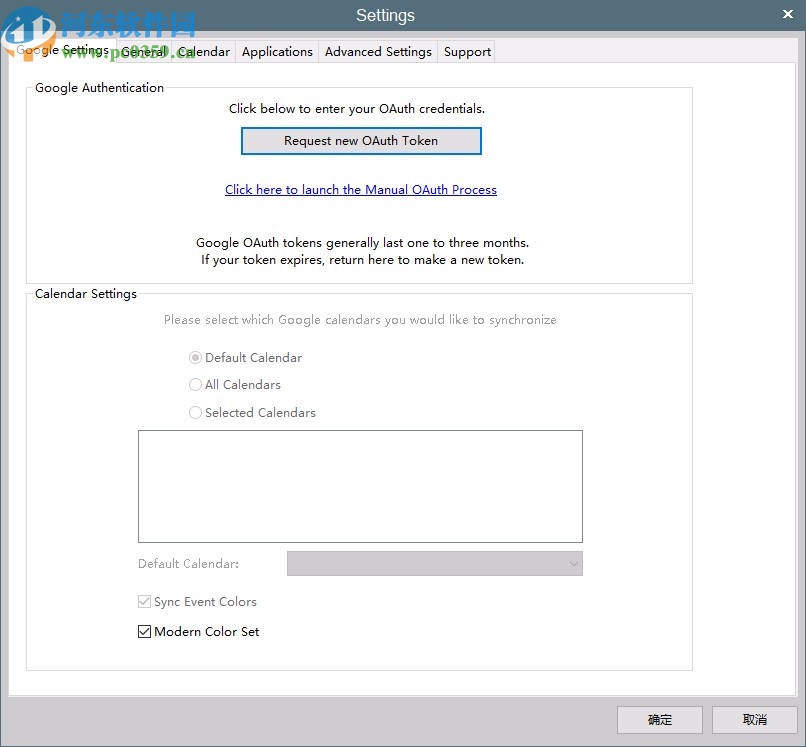Viewport: 806px width, 747px height.
Task: Switch to the General tab
Action: point(144,51)
